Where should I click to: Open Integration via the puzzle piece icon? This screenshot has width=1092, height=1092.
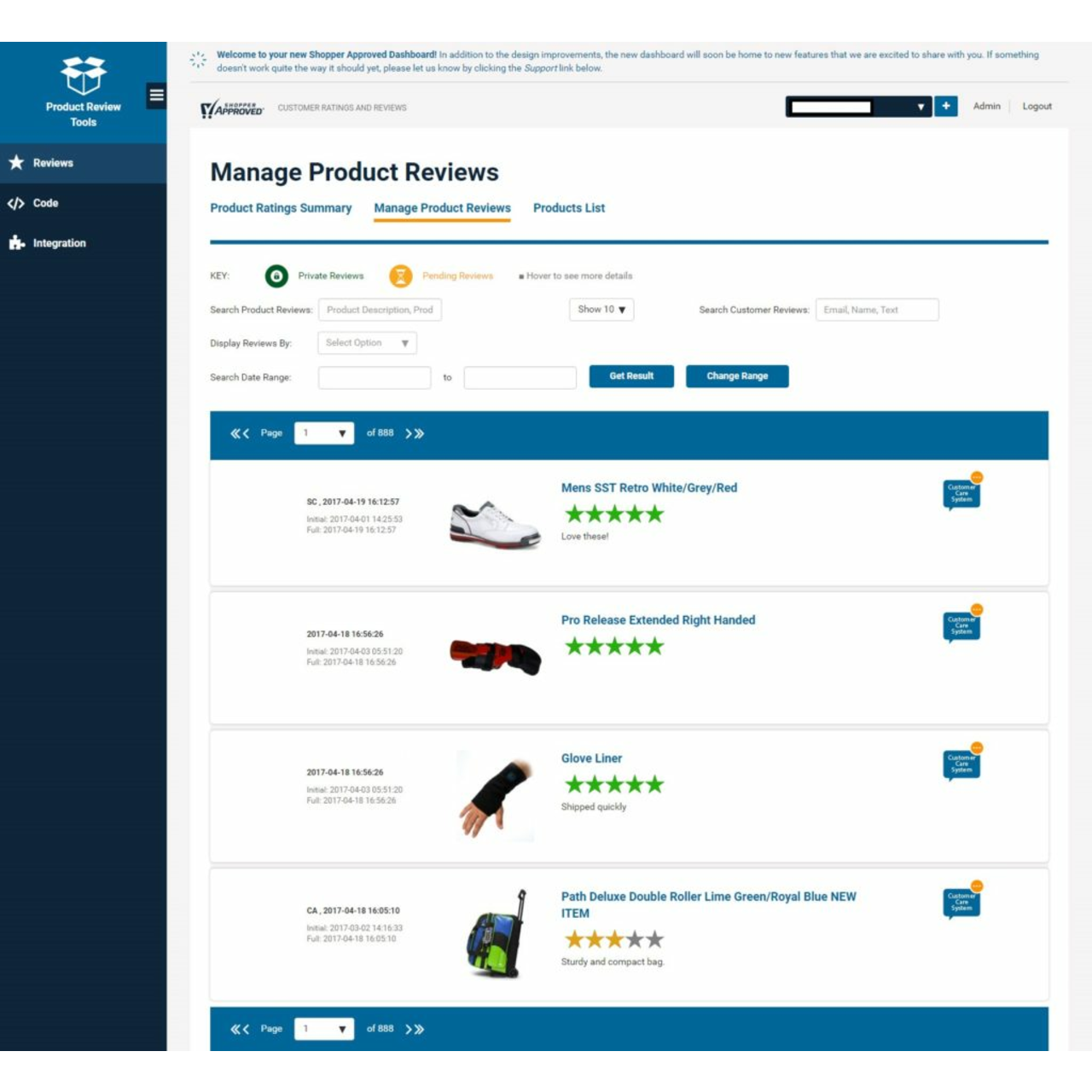coord(15,242)
